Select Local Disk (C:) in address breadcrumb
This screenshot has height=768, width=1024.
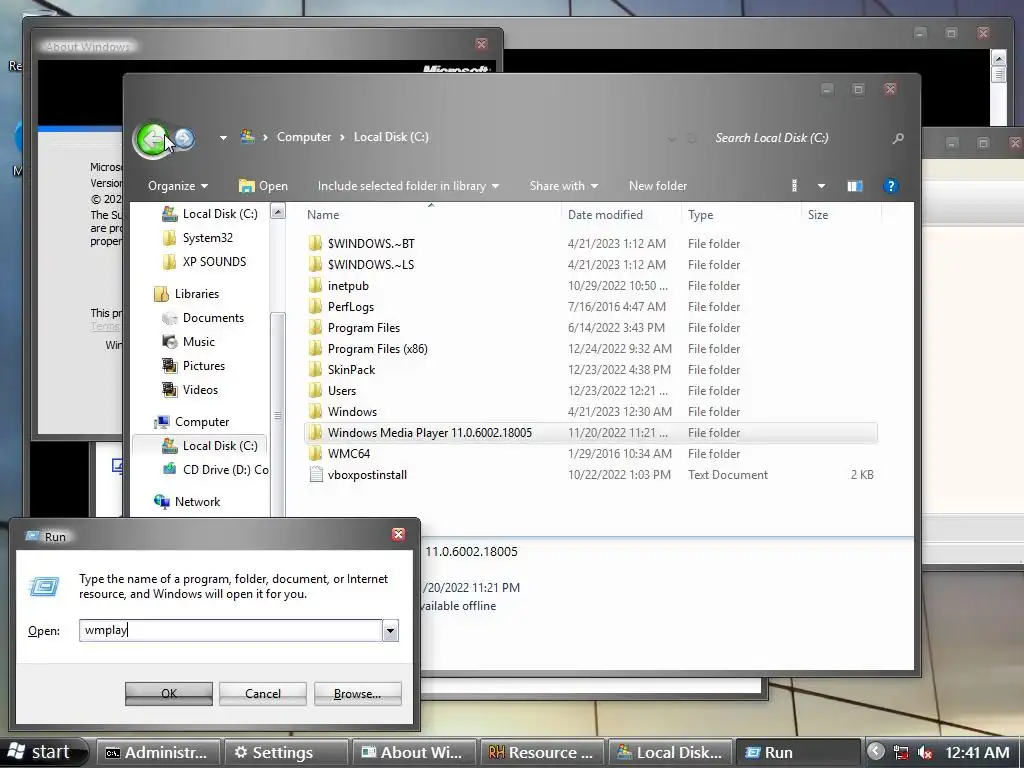click(391, 137)
